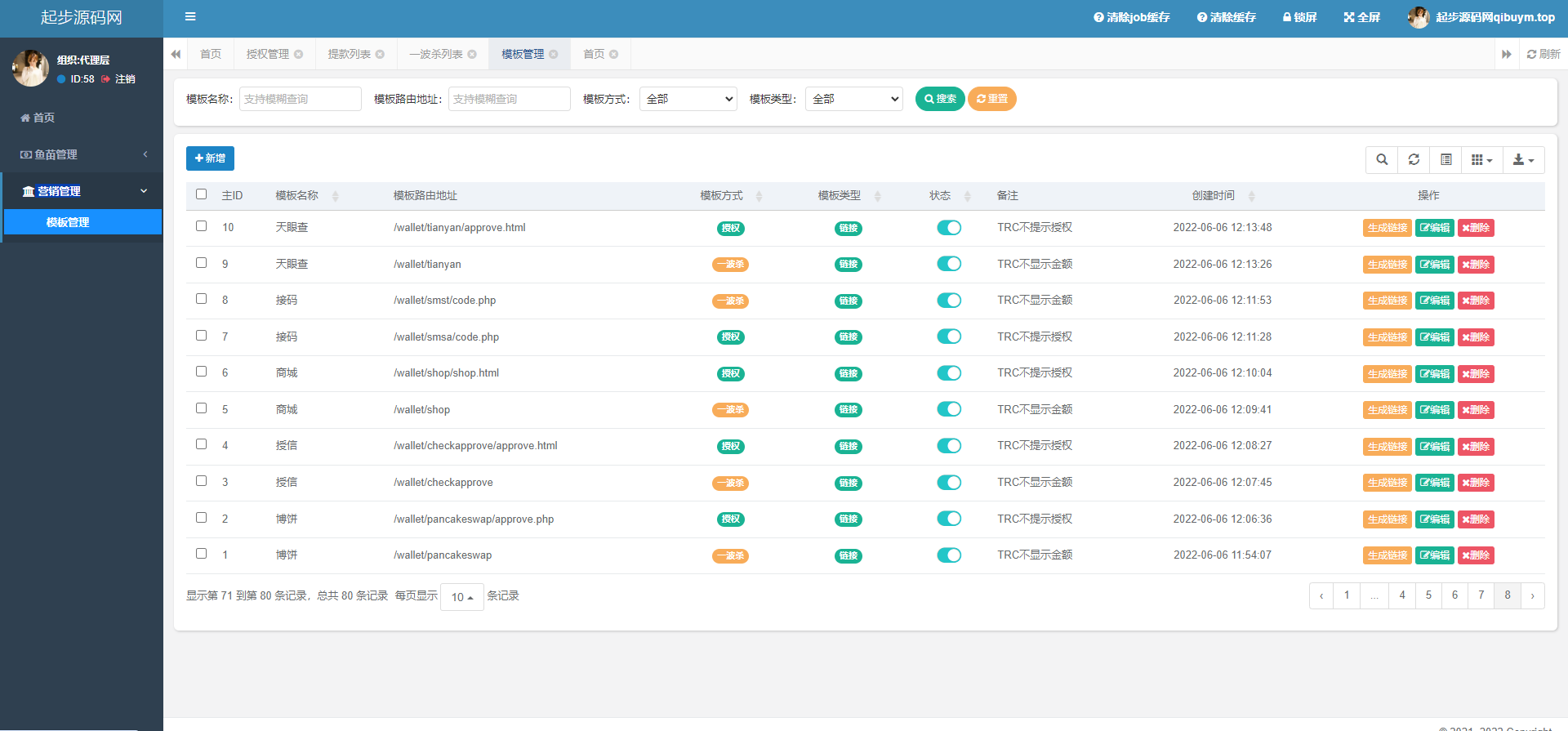Click the table refresh icon in toolbar
This screenshot has width=1568, height=731.
[x=1414, y=160]
